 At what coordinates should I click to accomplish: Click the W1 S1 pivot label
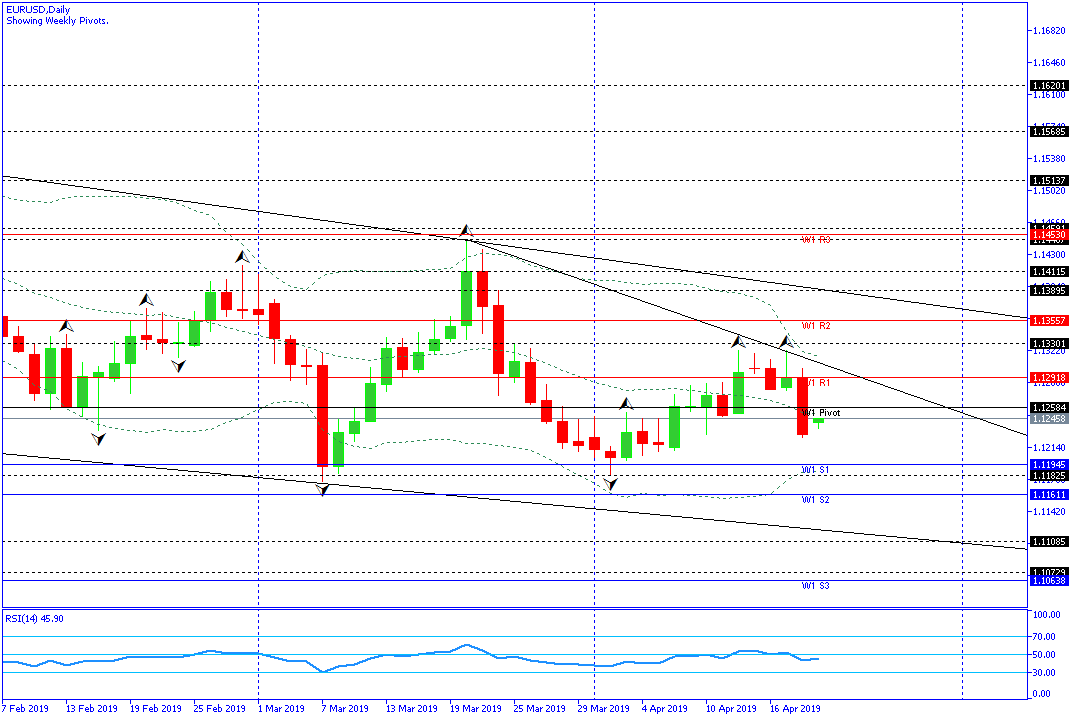click(x=816, y=470)
